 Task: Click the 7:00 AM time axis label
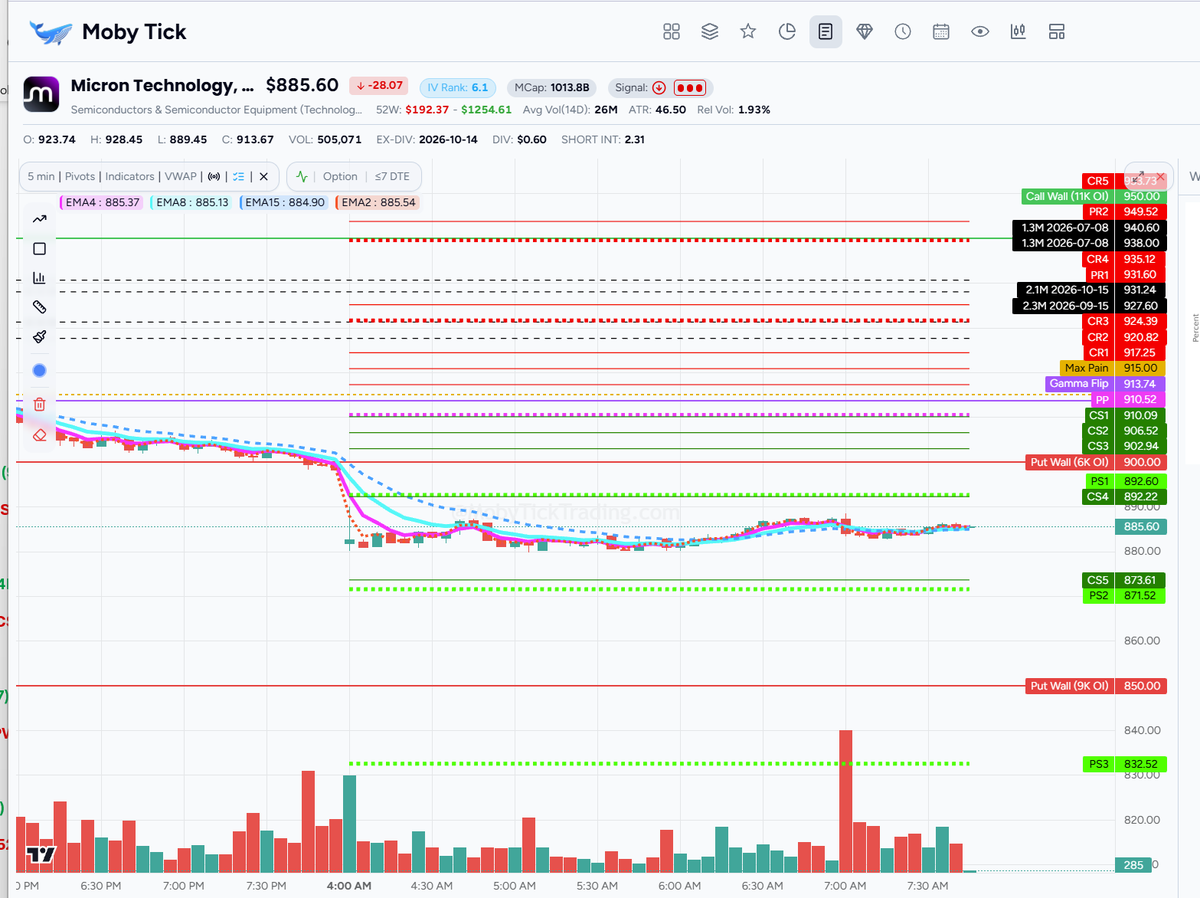point(845,886)
